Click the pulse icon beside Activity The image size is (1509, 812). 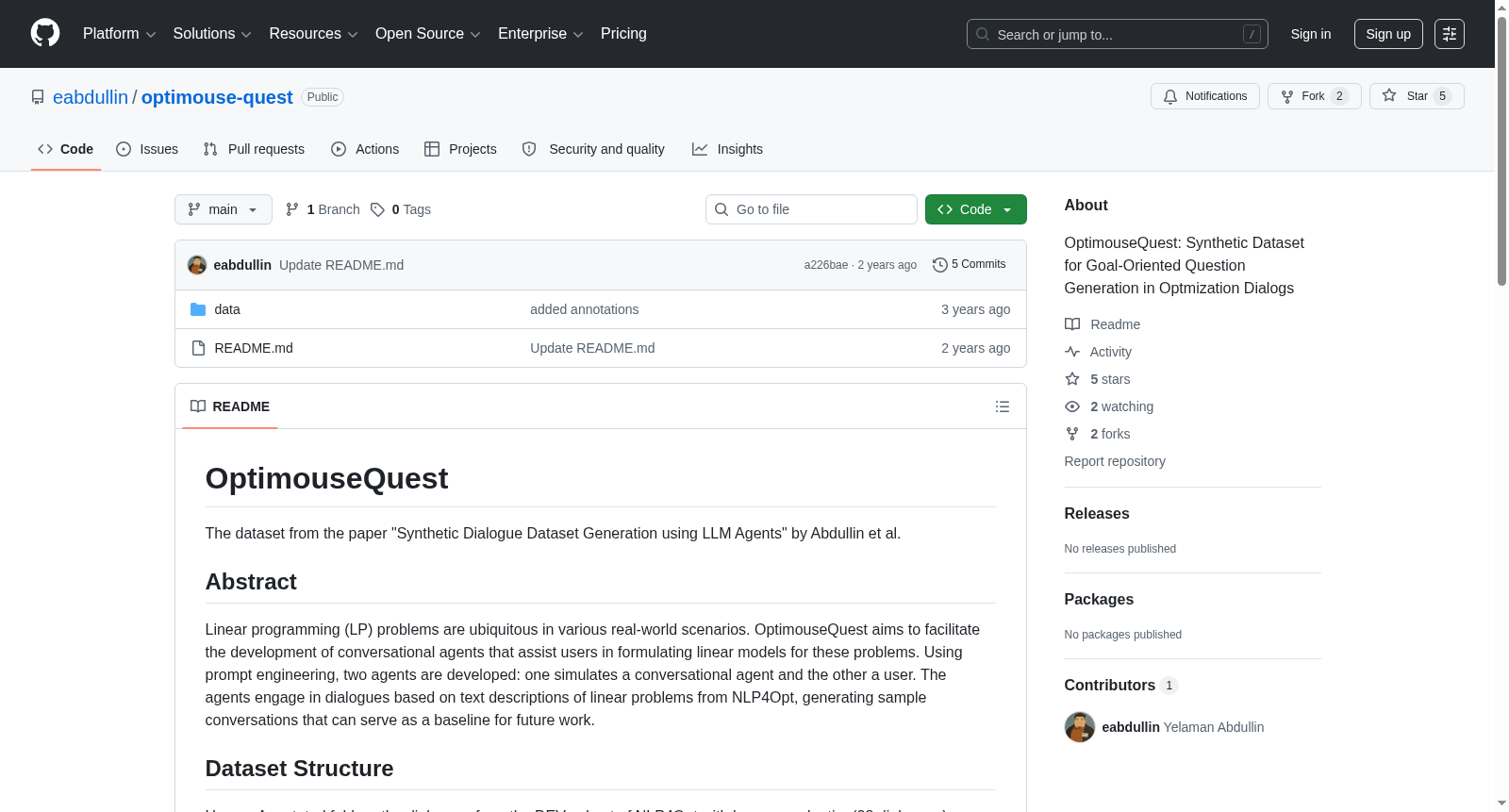click(x=1072, y=352)
